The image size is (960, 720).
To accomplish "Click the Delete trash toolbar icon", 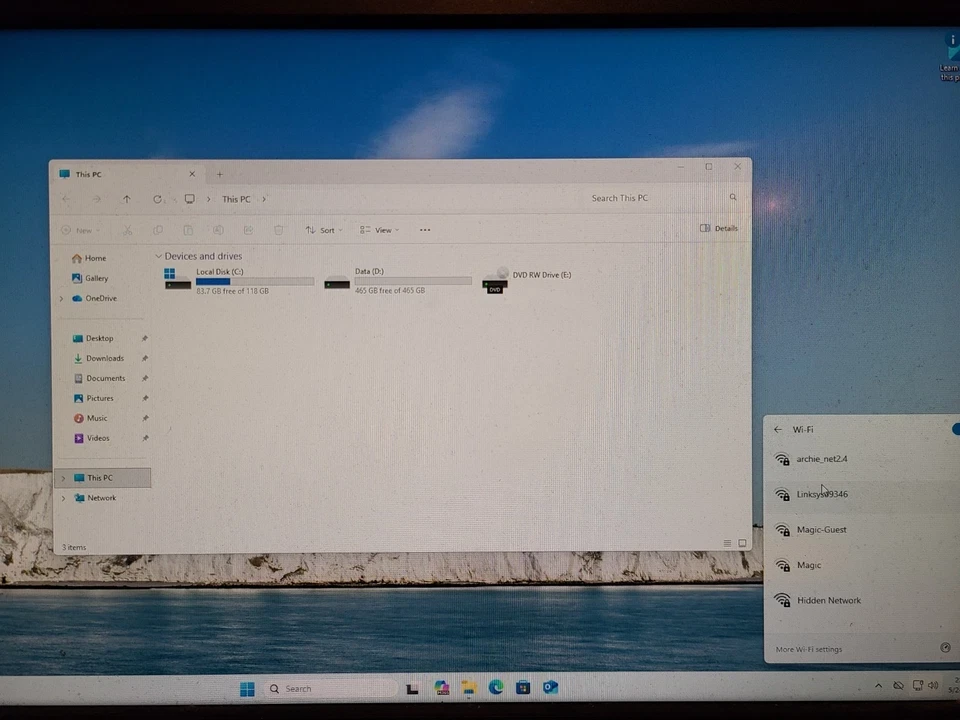I will (x=279, y=230).
